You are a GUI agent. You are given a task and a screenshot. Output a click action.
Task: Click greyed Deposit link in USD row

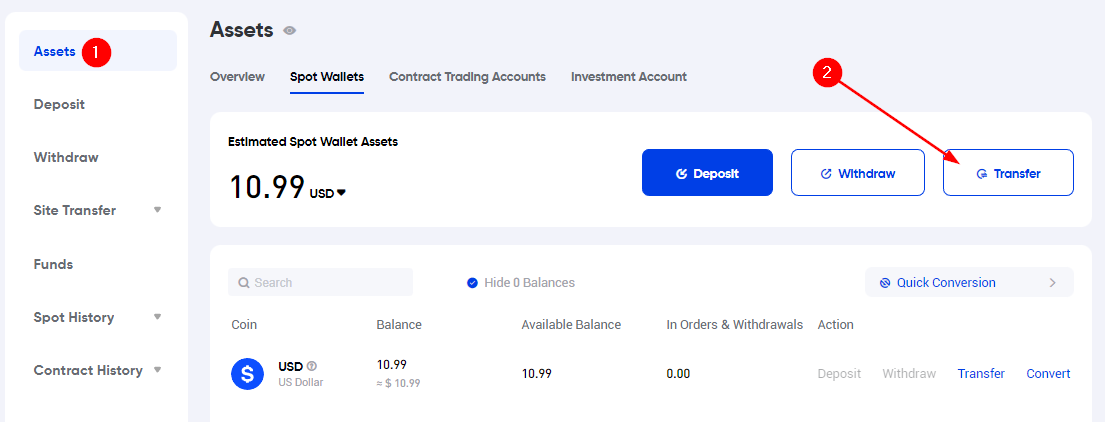[839, 373]
